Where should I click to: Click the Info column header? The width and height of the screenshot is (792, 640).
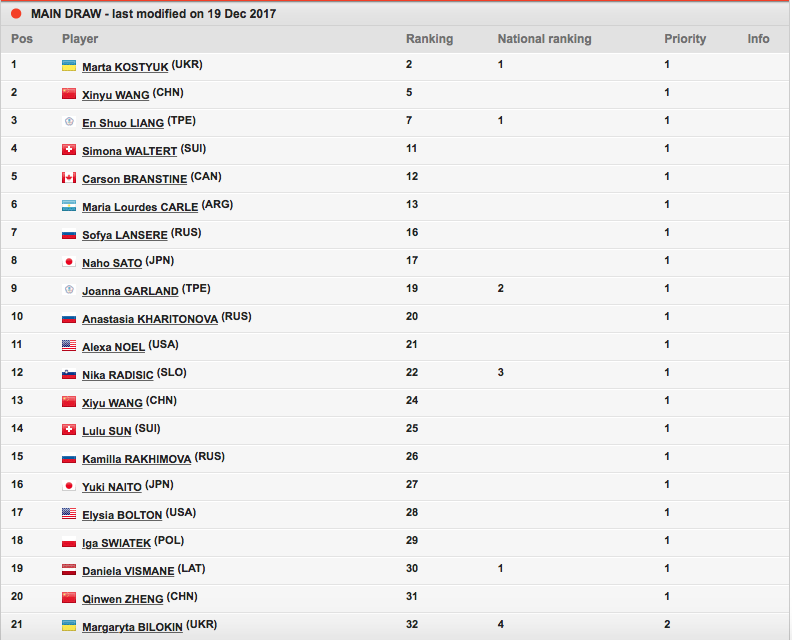coord(758,39)
